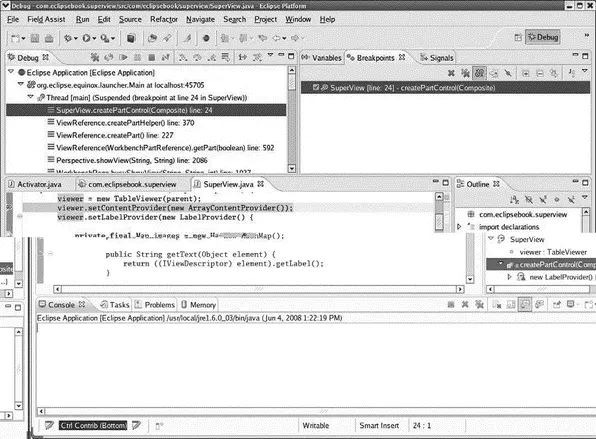Click the Ctrl Contrib (Bottom) status item
The height and width of the screenshot is (439, 596).
coord(93,425)
